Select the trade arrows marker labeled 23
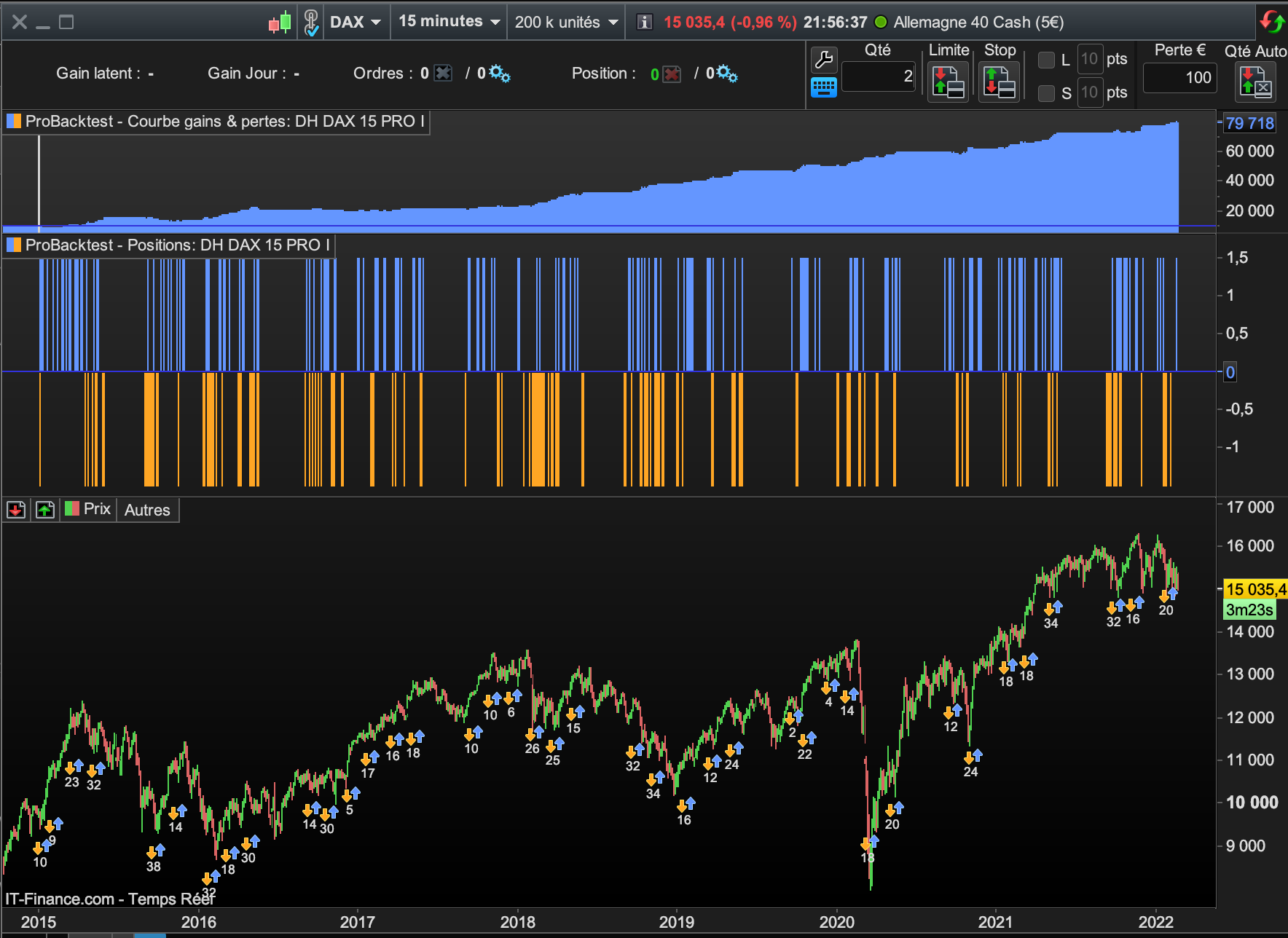The image size is (1288, 938). [74, 766]
